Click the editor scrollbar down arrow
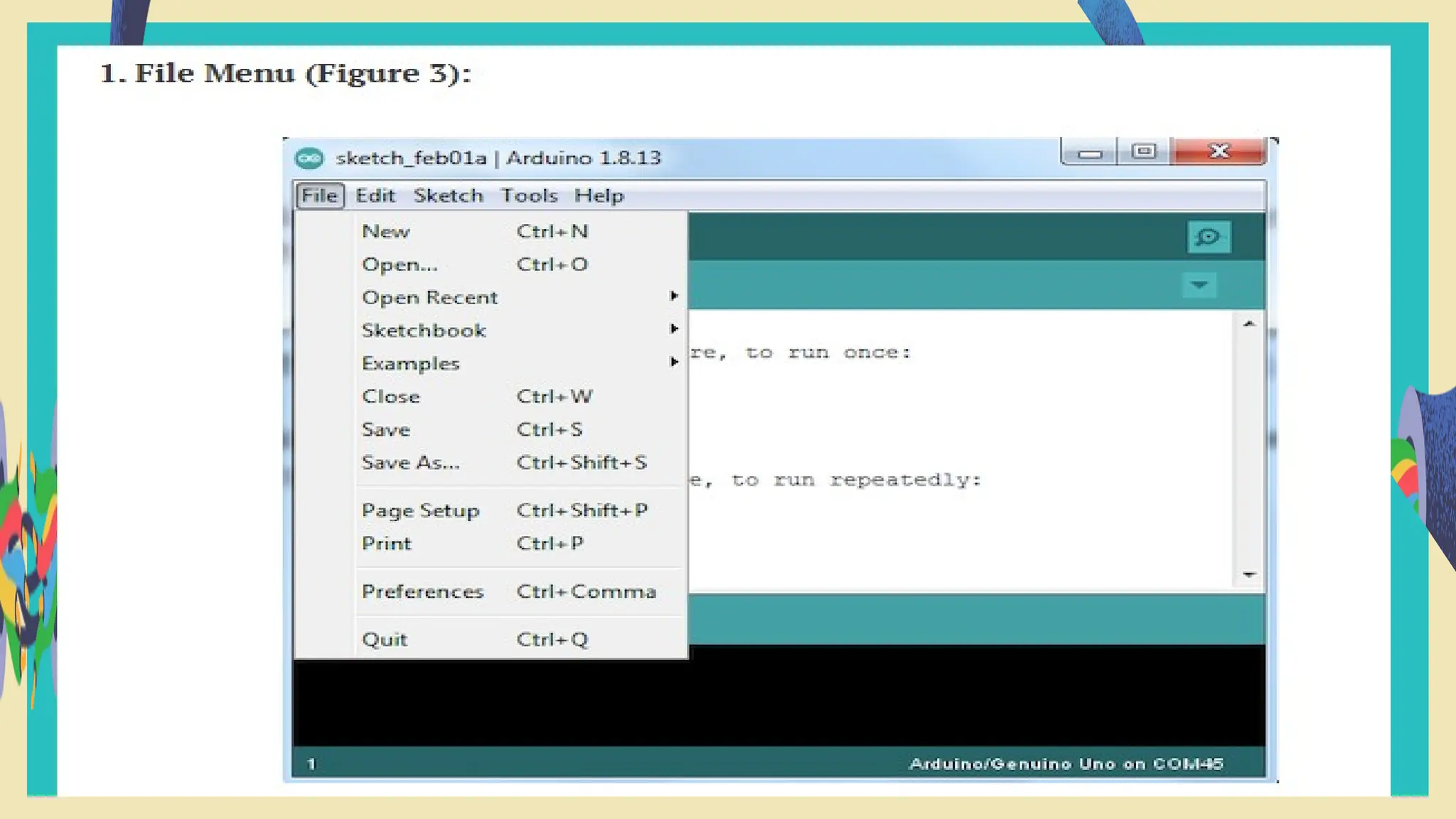This screenshot has width=1456, height=819. tap(1249, 574)
